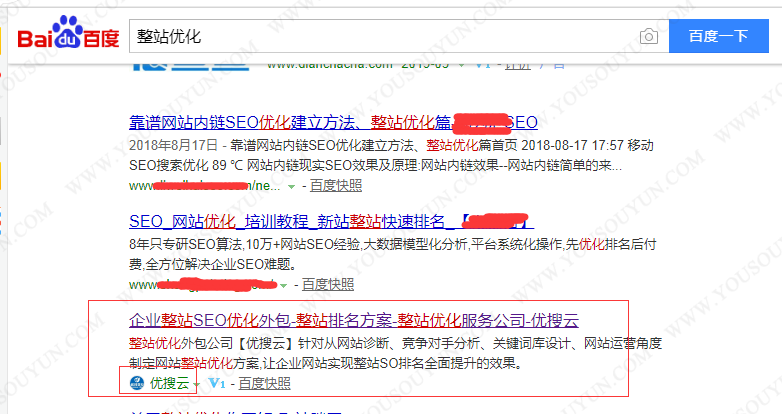Click green redacted URL under the SEO培训教程 result

(202, 284)
